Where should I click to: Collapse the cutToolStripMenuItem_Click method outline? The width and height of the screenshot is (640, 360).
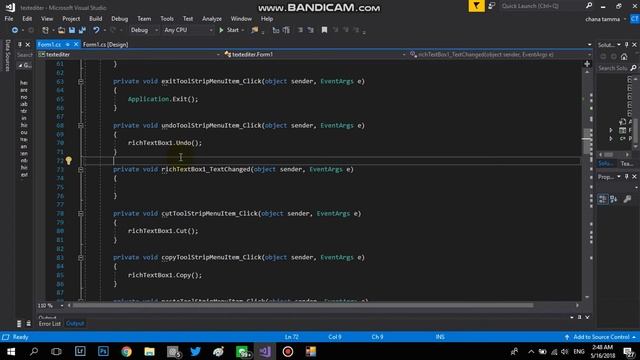pyautogui.click(x=81, y=213)
